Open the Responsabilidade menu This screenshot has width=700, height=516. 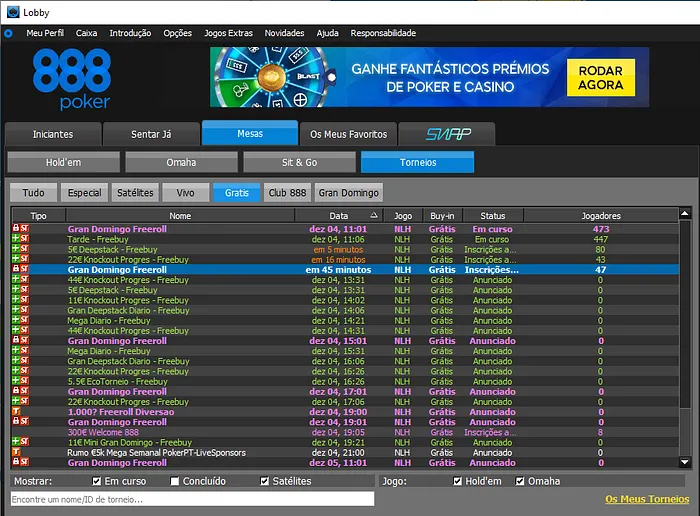(383, 33)
